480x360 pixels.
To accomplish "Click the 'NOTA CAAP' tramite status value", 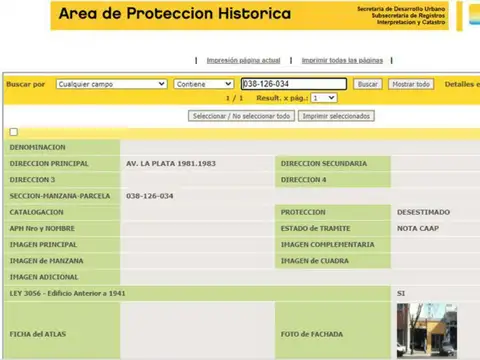I will 418,228.
